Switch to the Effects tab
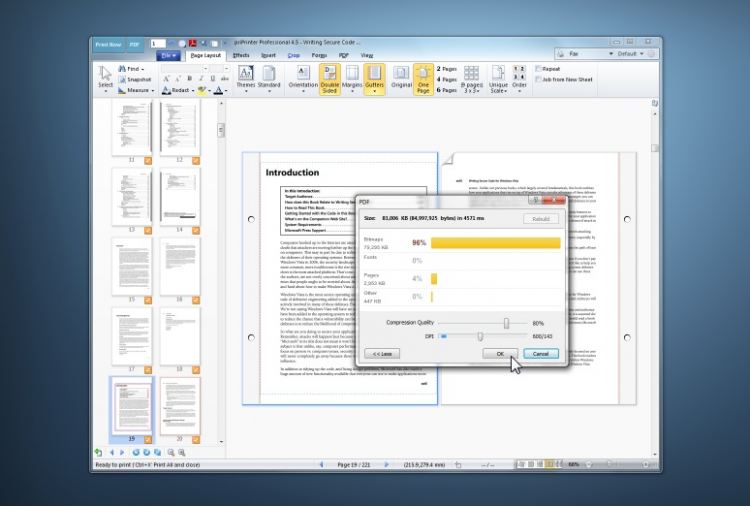The height and width of the screenshot is (506, 750). click(x=241, y=55)
